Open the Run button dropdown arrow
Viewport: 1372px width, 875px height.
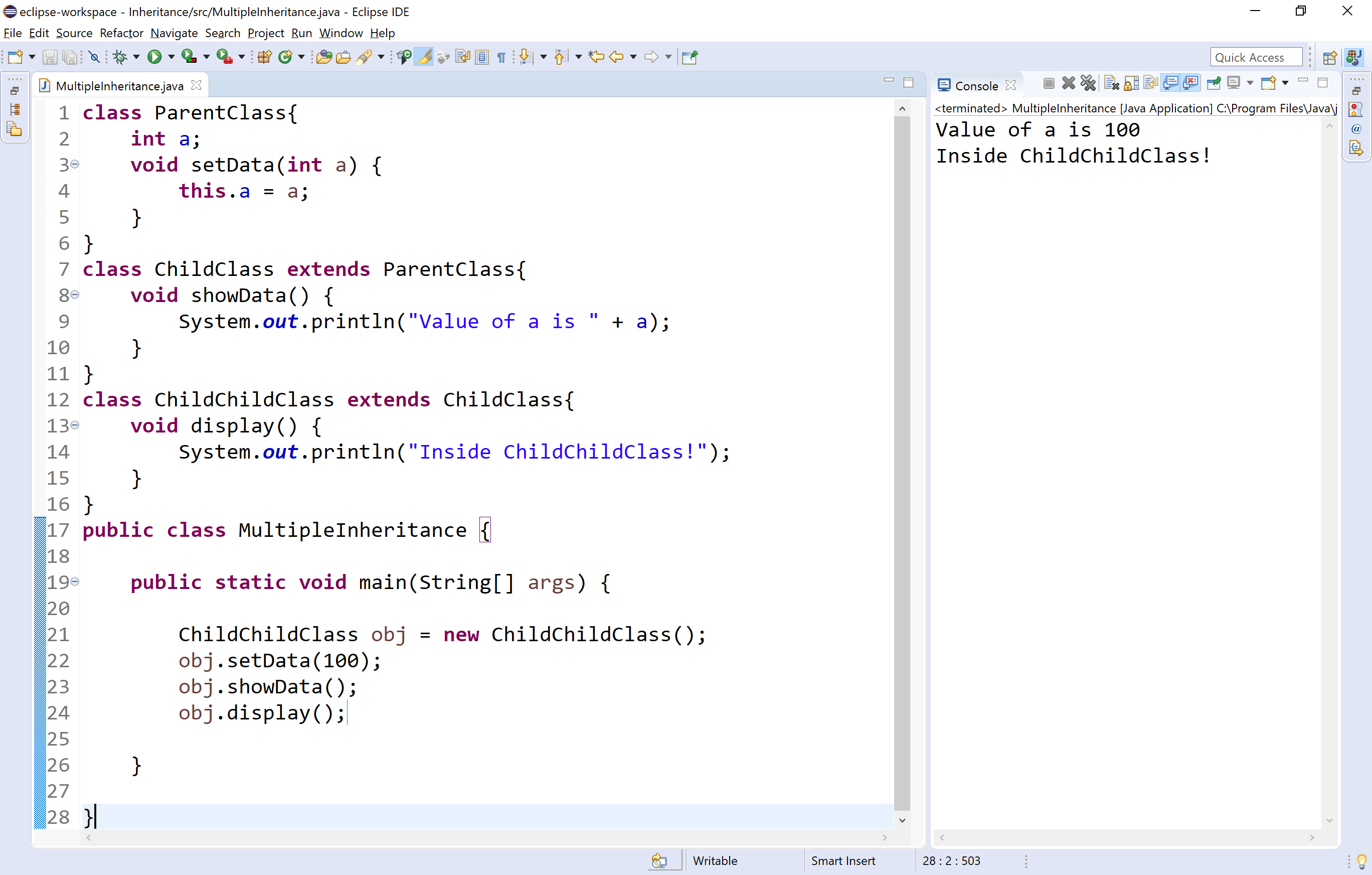pyautogui.click(x=170, y=56)
